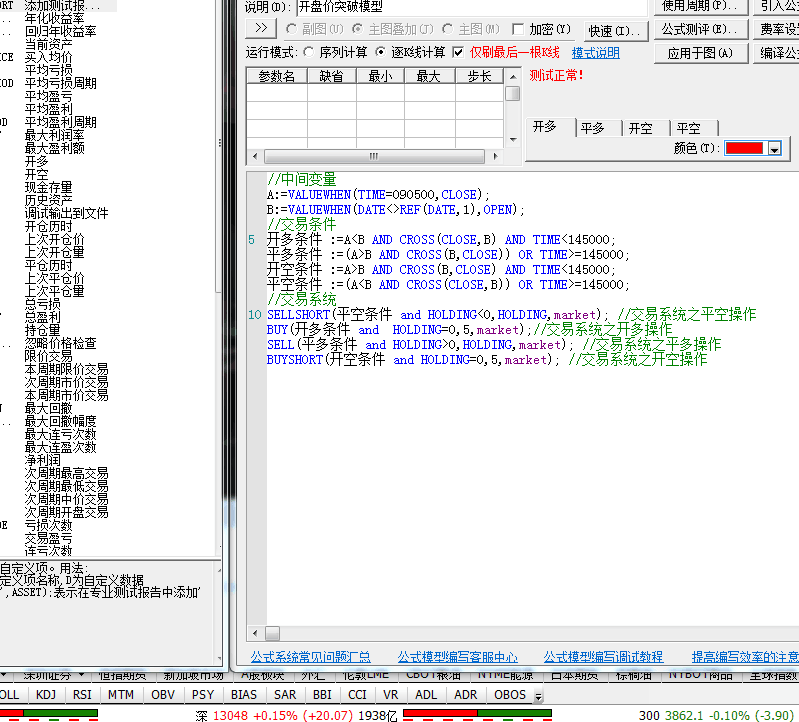Screen dimensions: 799x722
Task: Open the 模式说明 link
Action: [x=595, y=53]
